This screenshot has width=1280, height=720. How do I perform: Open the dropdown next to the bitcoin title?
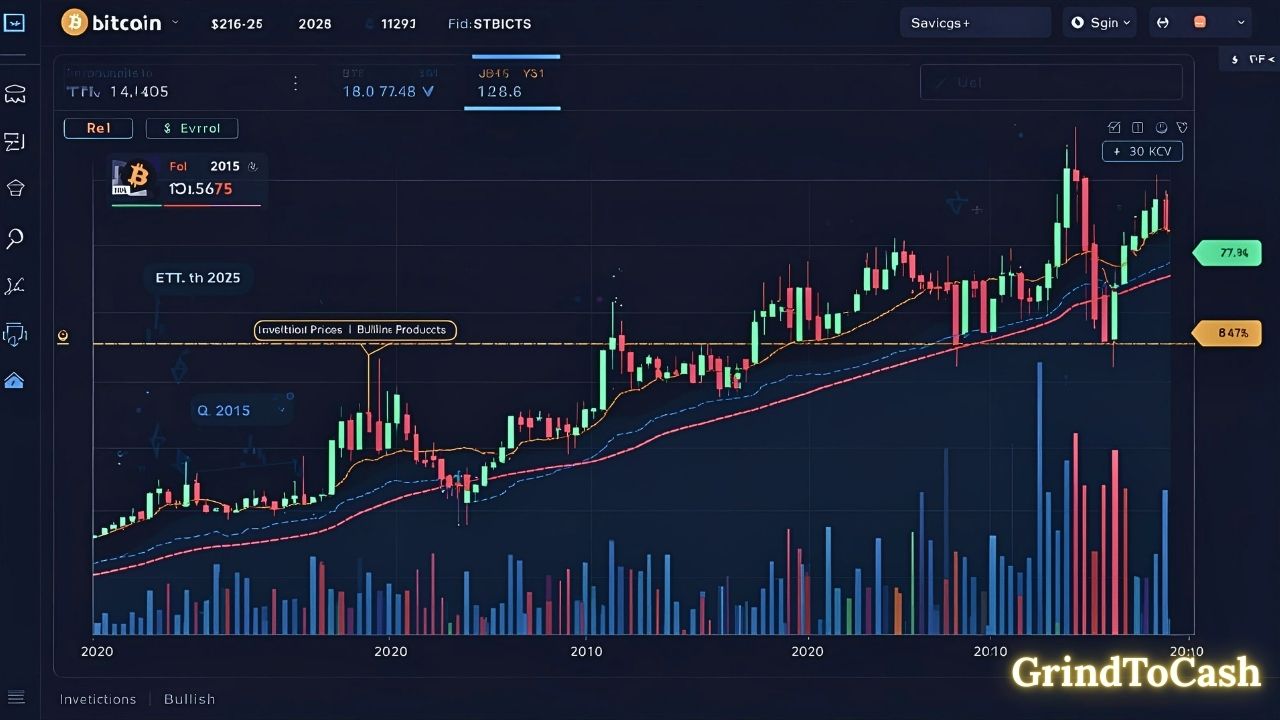176,21
